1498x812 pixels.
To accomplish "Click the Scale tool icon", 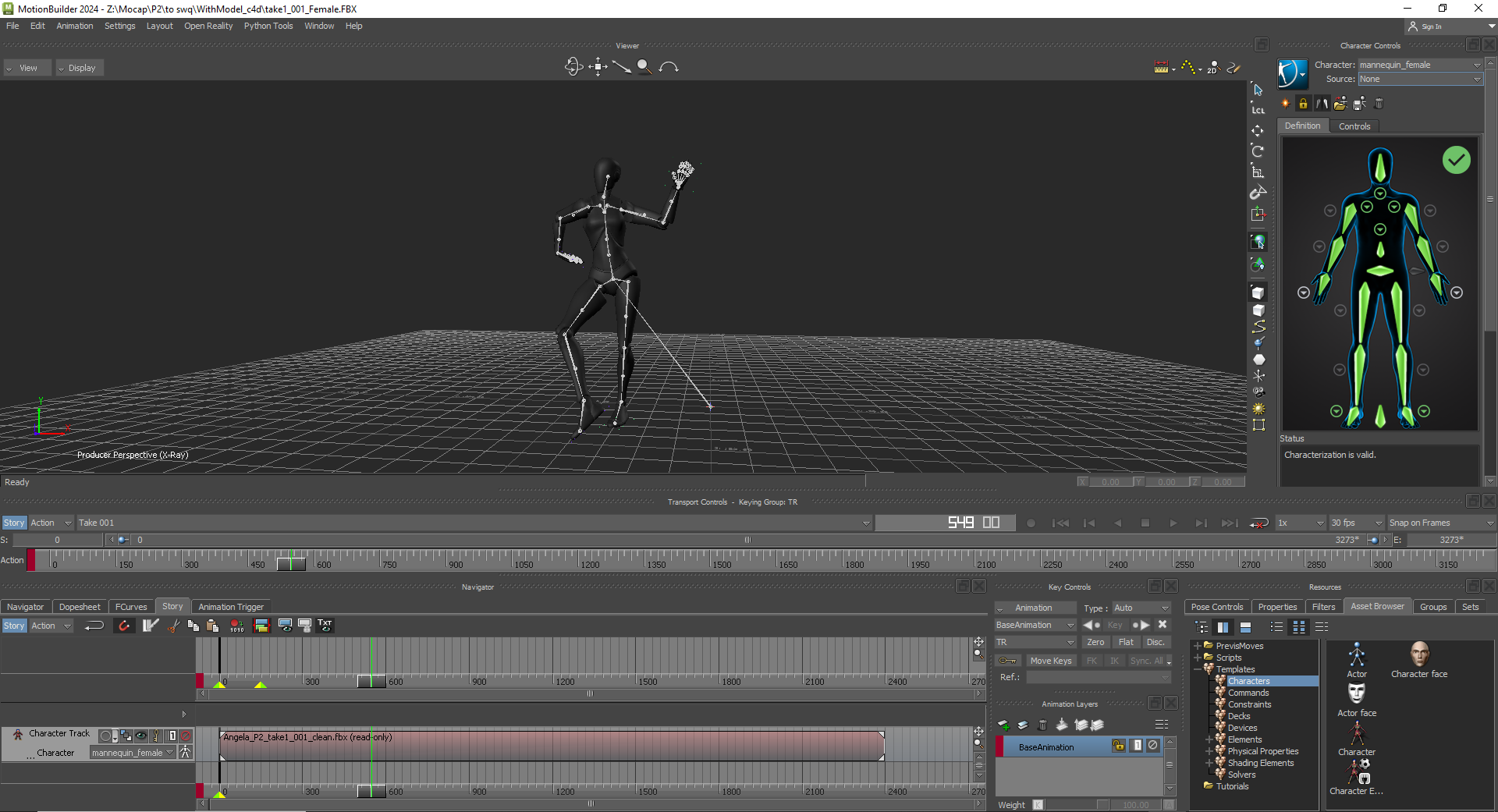I will [x=1258, y=172].
